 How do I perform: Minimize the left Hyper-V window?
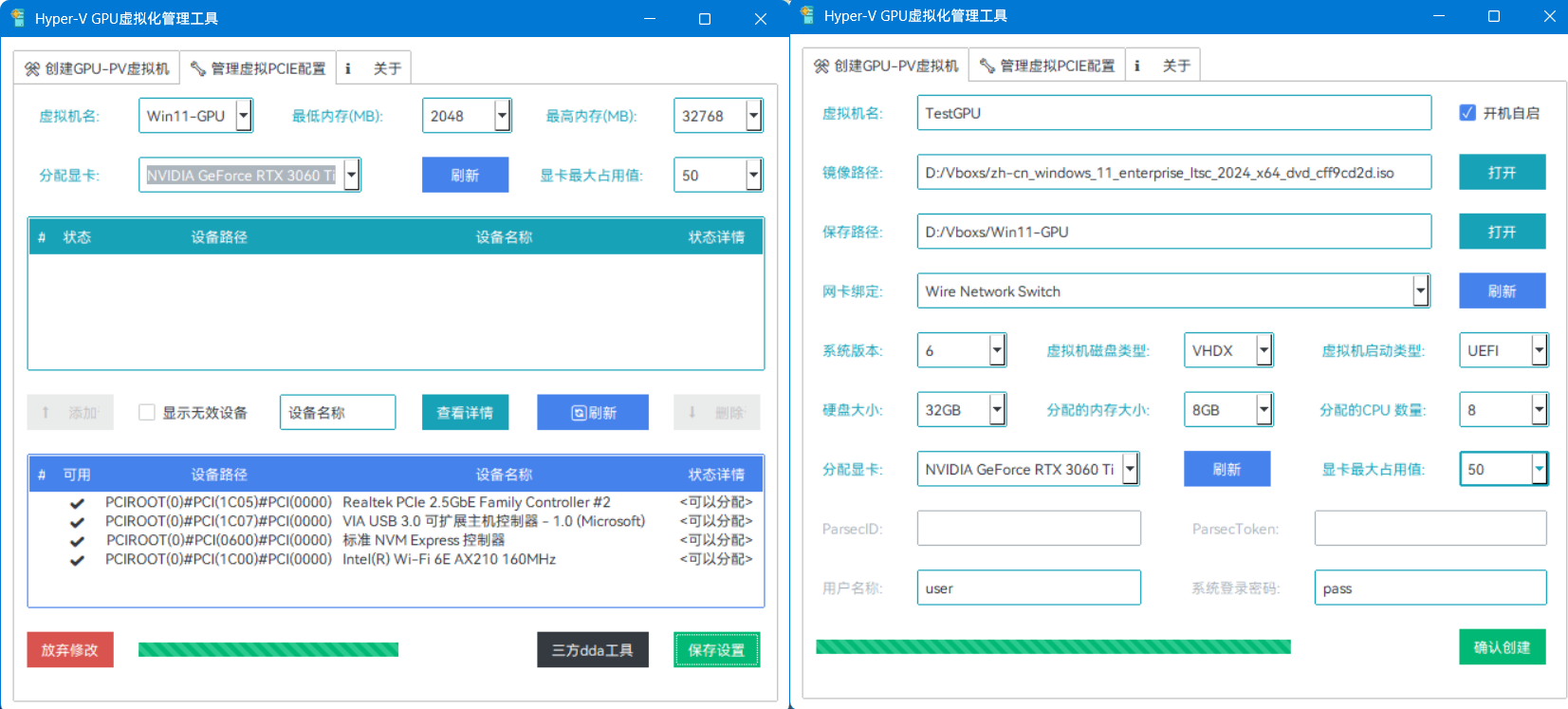(x=650, y=19)
